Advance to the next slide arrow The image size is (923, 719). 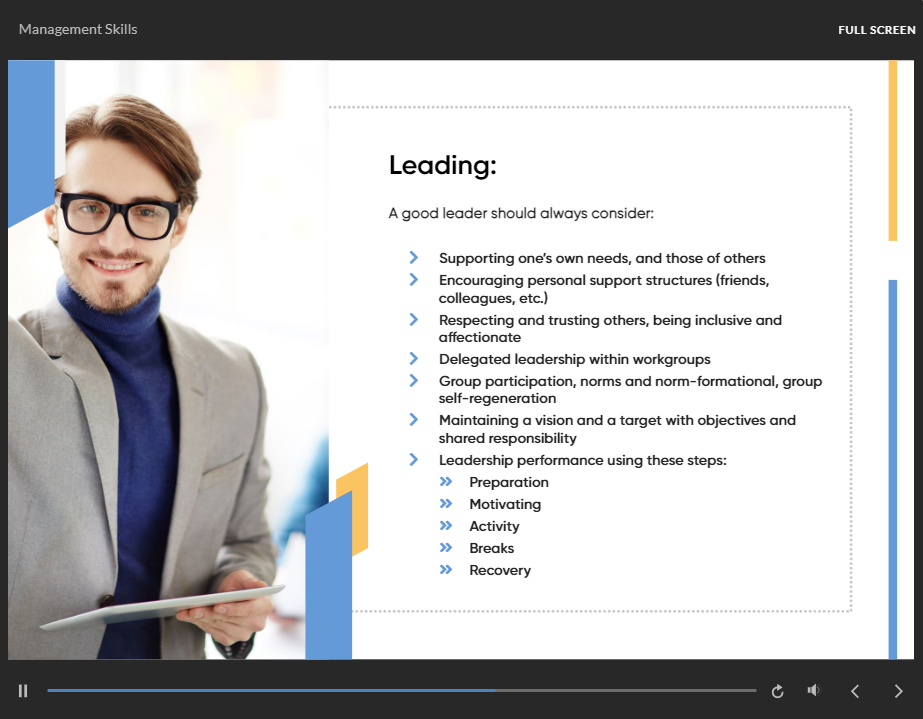[x=898, y=691]
